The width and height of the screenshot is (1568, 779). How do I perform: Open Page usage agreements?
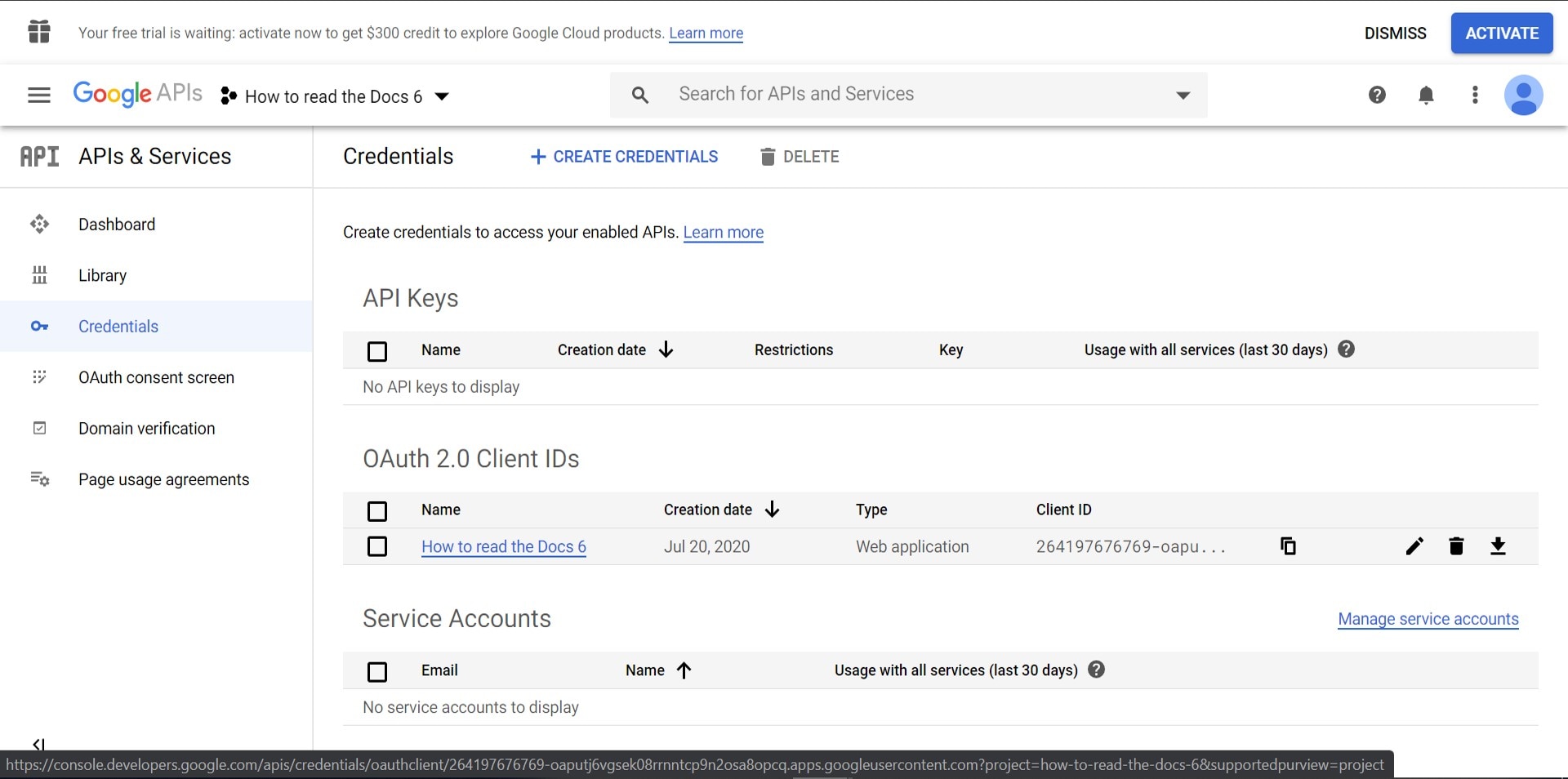pos(156,479)
